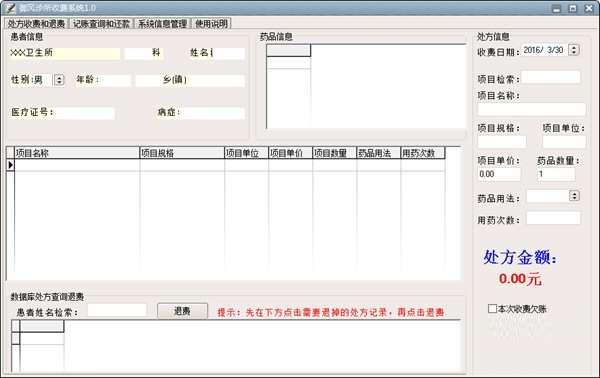Switch to the 使用说明 tab

click(x=212, y=24)
